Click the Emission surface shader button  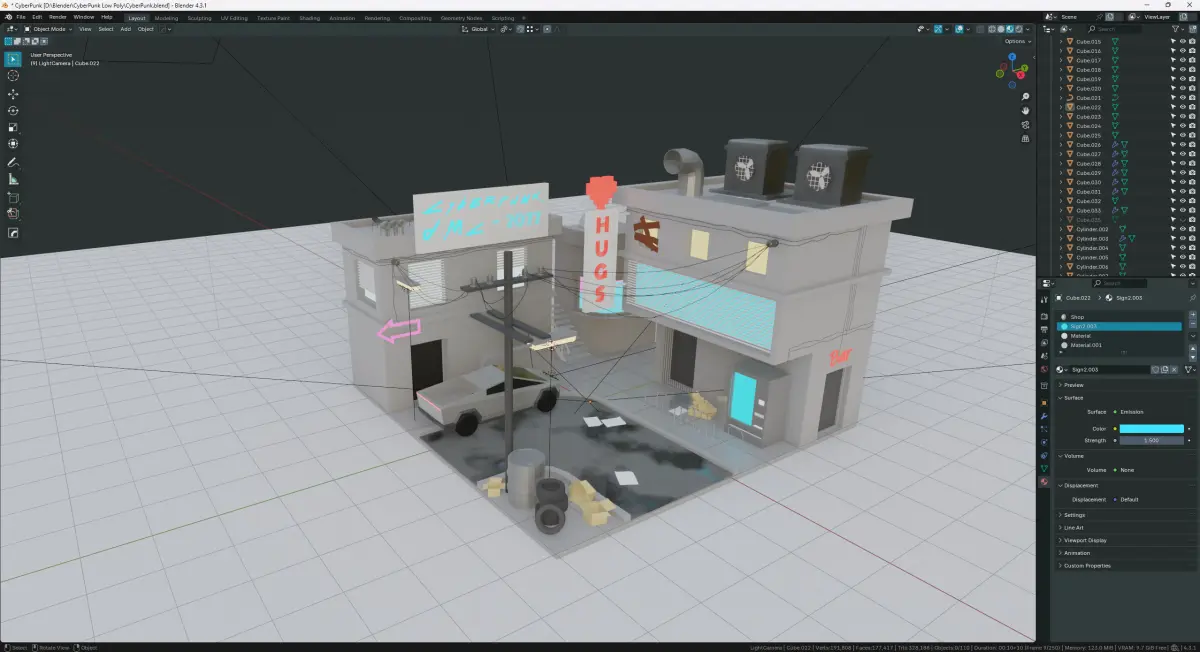click(1152, 411)
